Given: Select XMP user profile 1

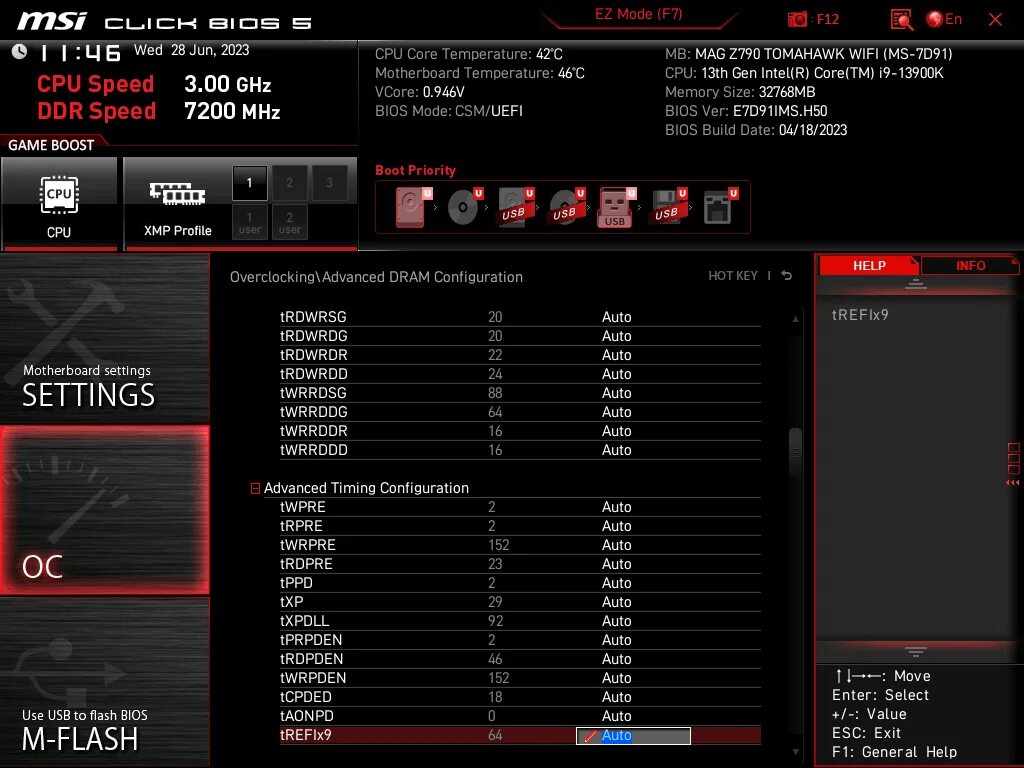Looking at the screenshot, I should pyautogui.click(x=249, y=223).
